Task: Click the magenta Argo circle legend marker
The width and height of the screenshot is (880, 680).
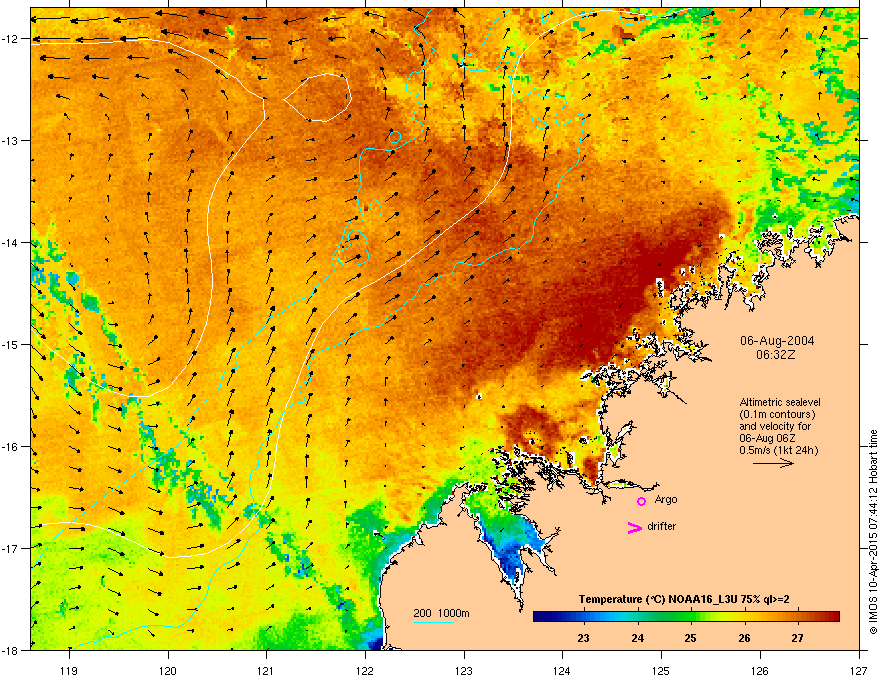Action: pos(641,501)
